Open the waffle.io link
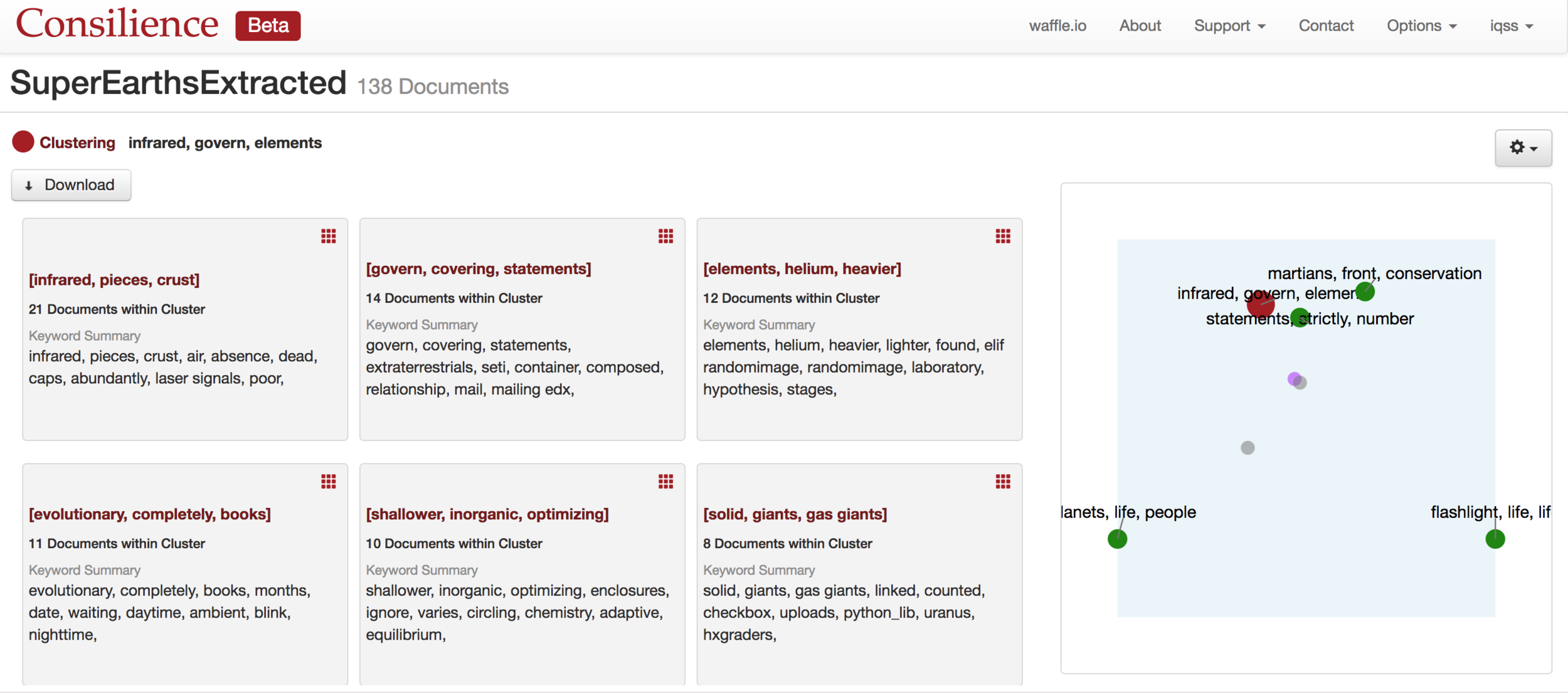The image size is (1568, 693). (x=1057, y=26)
